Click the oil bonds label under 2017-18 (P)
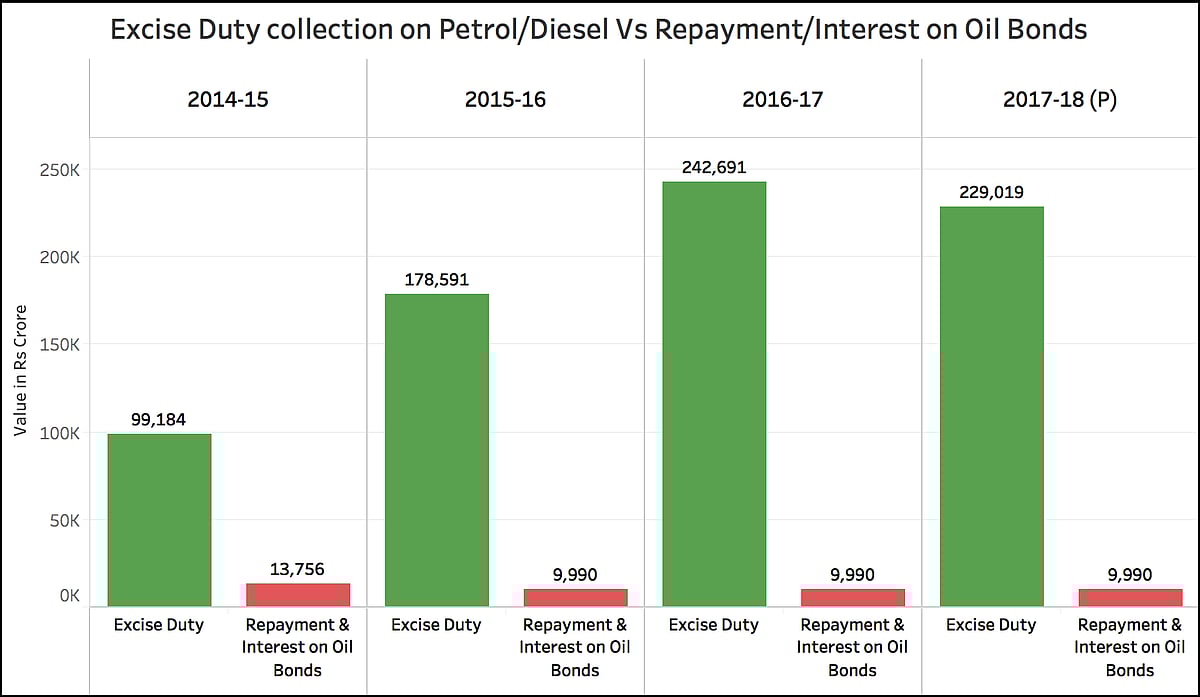Viewport: 1200px width, 697px height. (x=1131, y=647)
